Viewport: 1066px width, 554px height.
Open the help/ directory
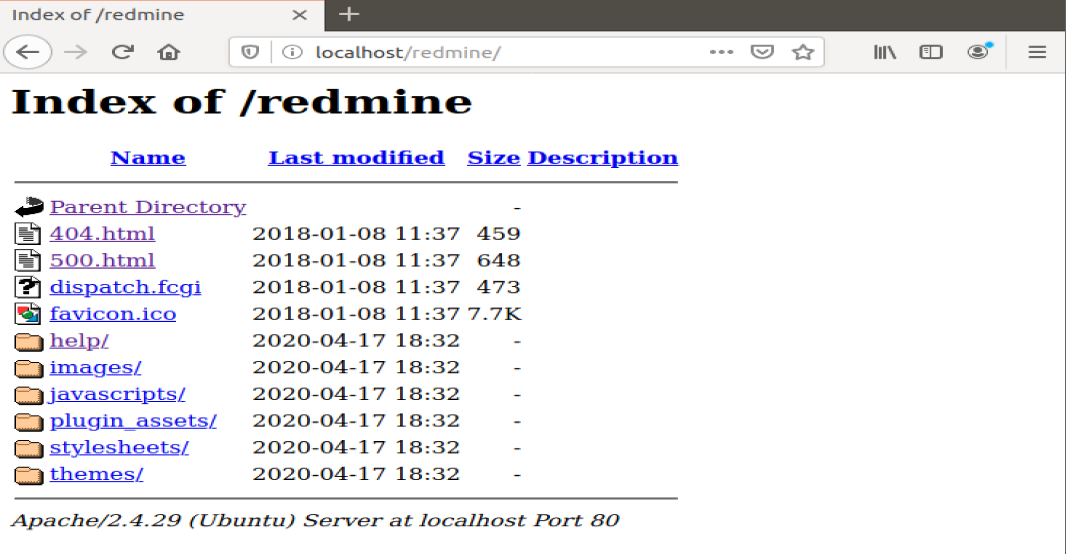79,341
